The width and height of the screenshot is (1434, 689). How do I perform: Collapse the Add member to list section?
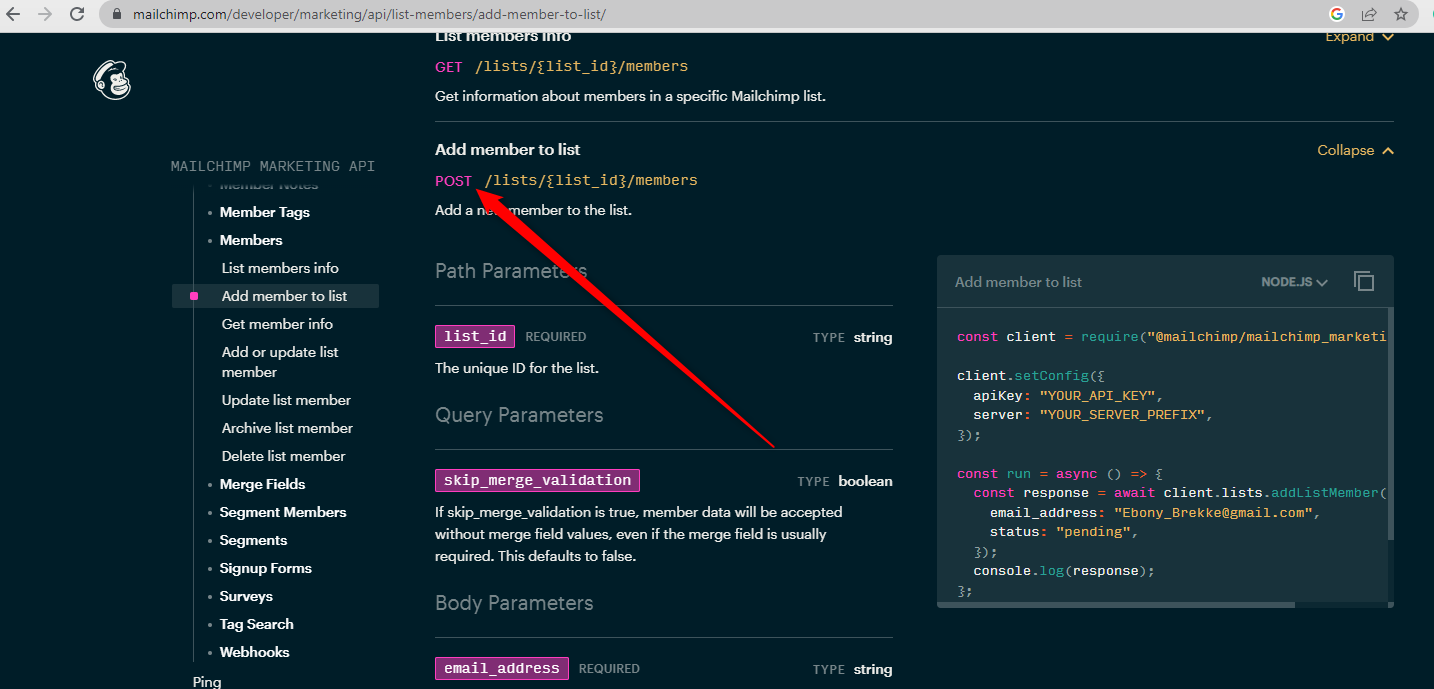point(1355,150)
